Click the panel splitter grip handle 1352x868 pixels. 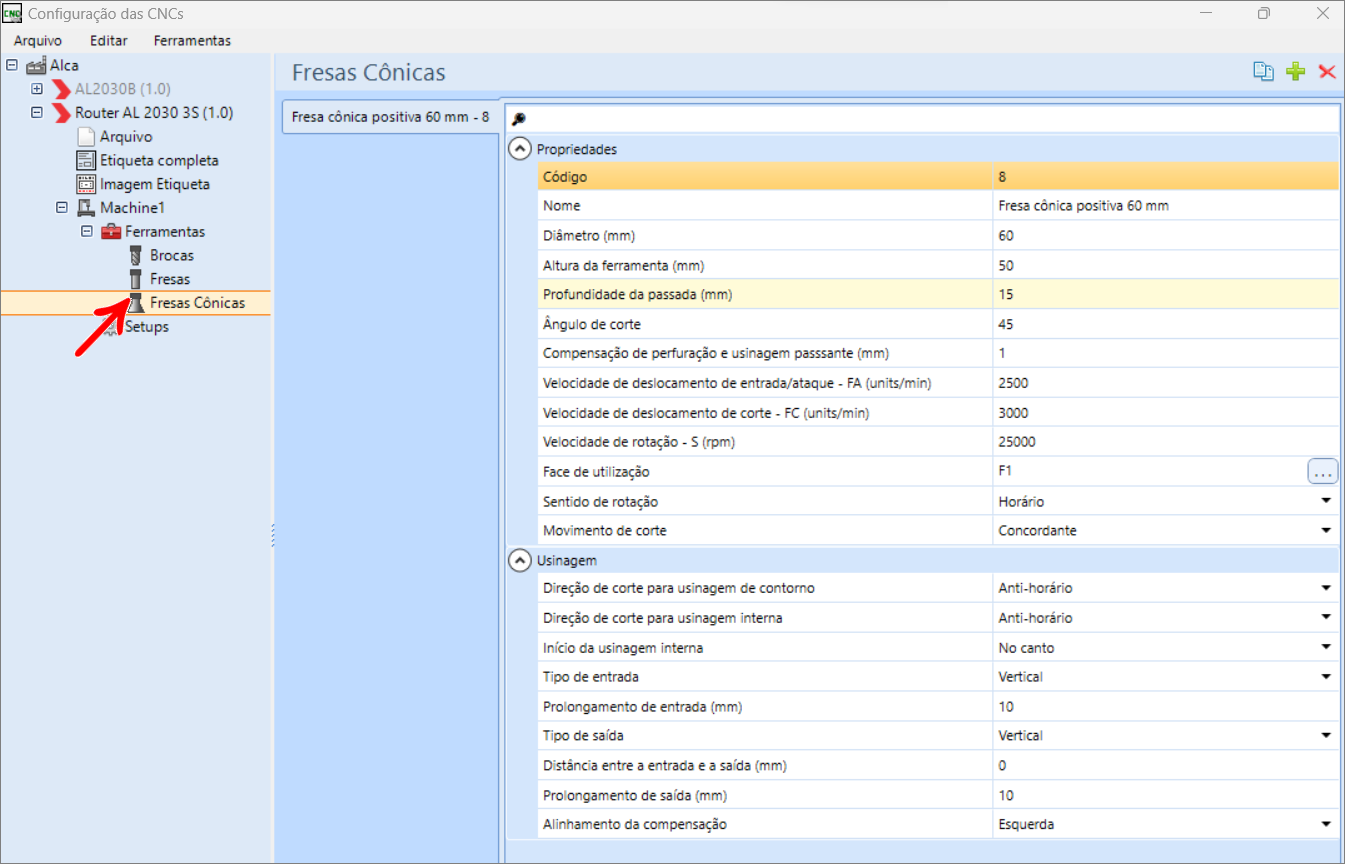pos(273,535)
